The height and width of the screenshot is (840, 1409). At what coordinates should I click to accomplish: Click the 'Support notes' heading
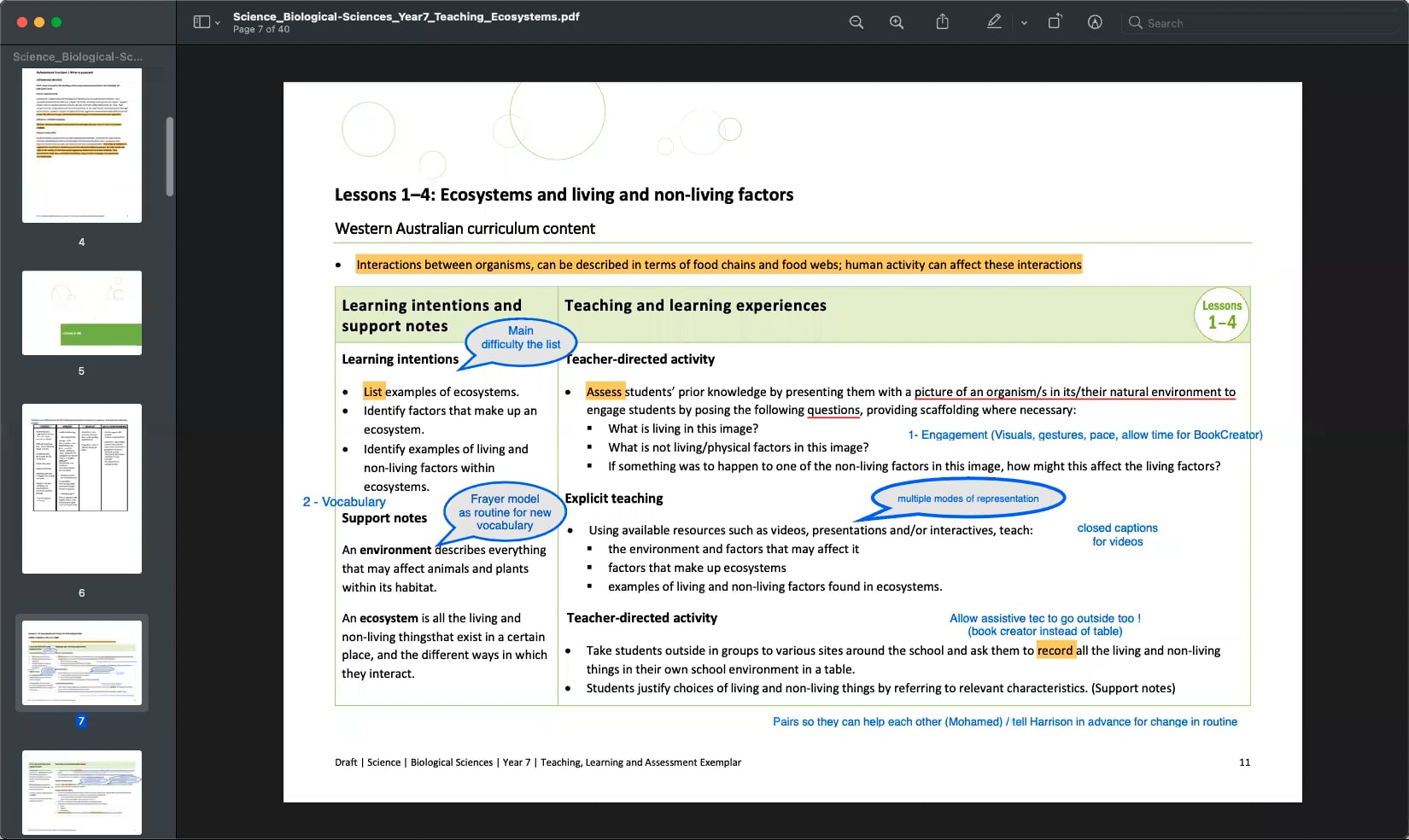384,518
